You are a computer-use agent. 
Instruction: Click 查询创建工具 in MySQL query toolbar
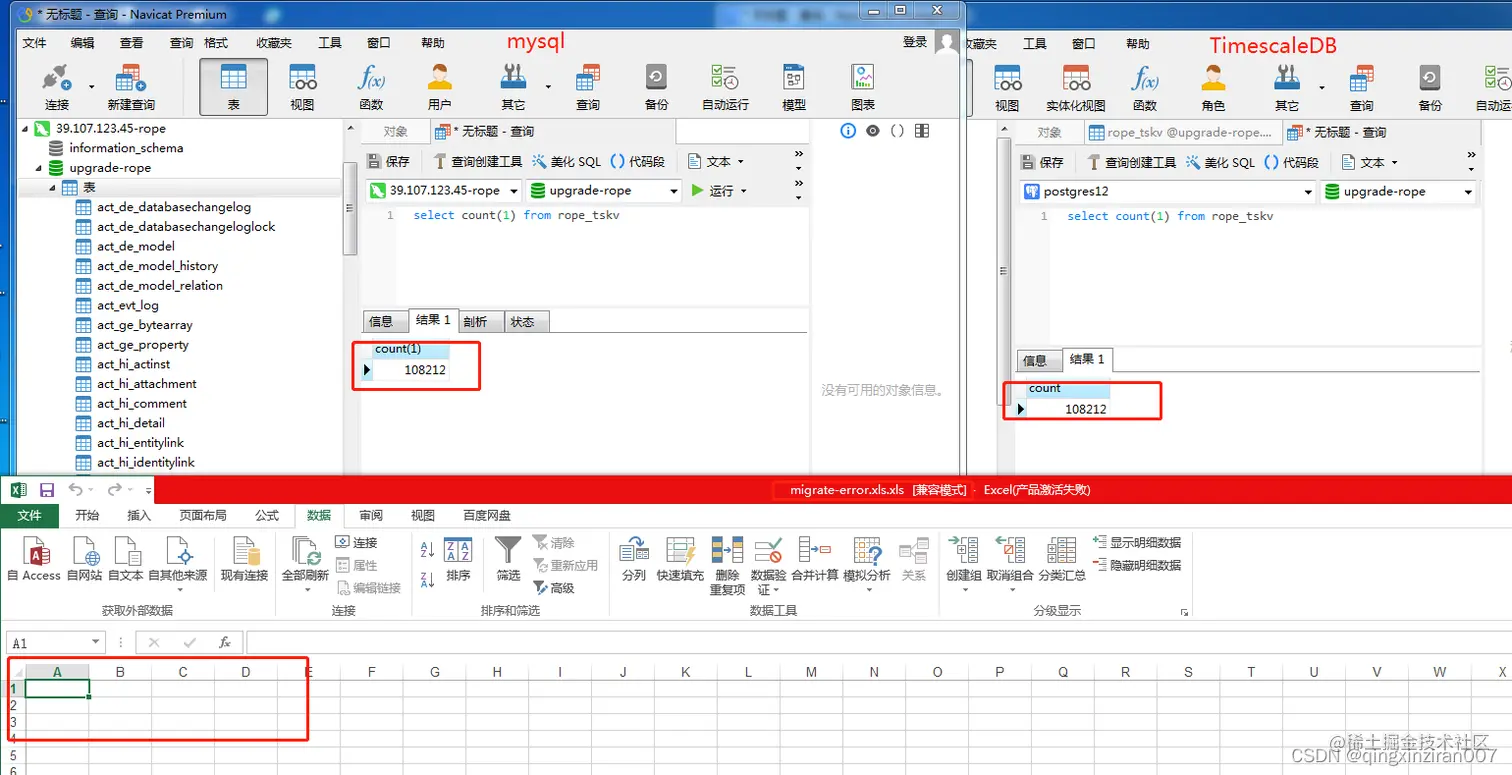tap(478, 161)
